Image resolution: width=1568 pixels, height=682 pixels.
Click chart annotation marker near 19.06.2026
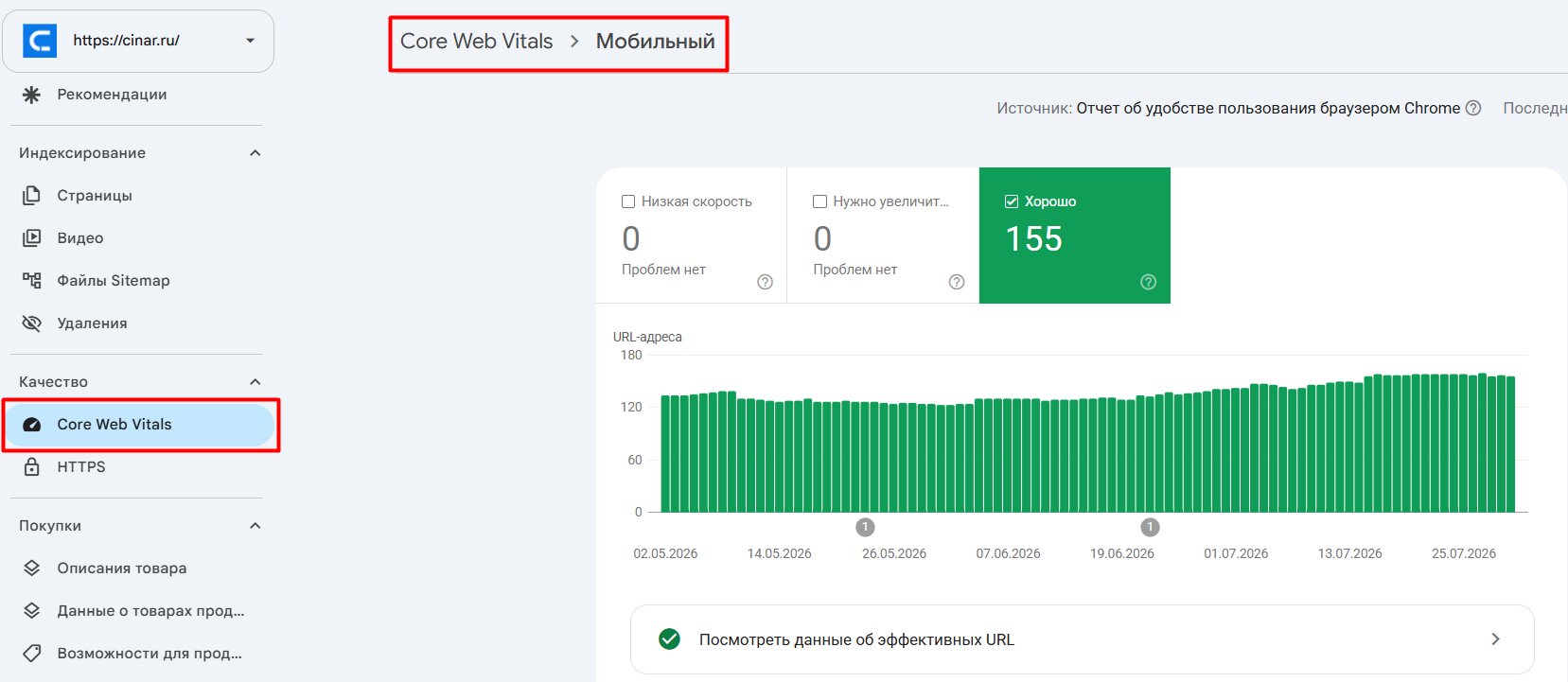(x=1150, y=527)
